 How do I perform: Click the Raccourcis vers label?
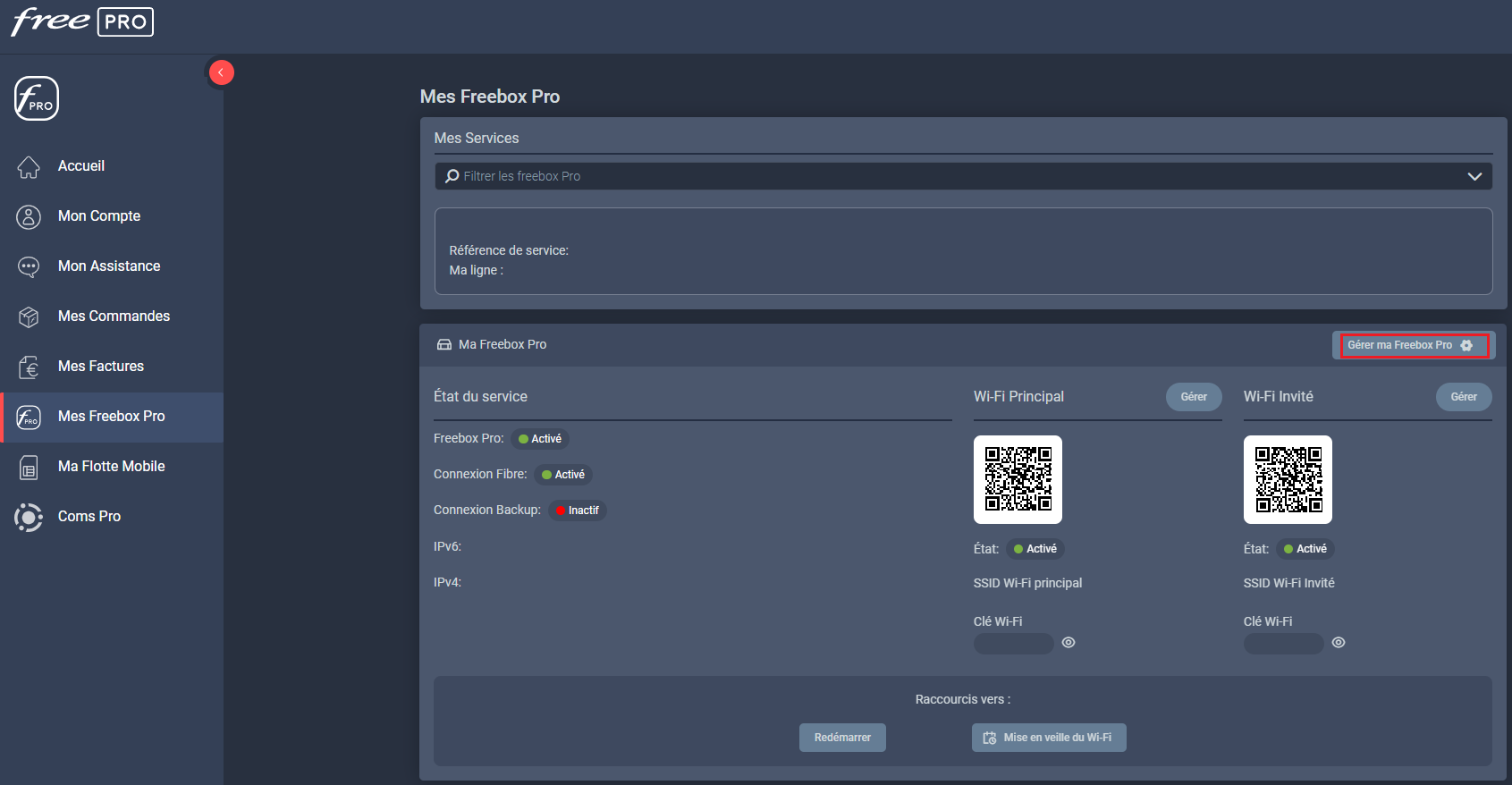point(963,699)
